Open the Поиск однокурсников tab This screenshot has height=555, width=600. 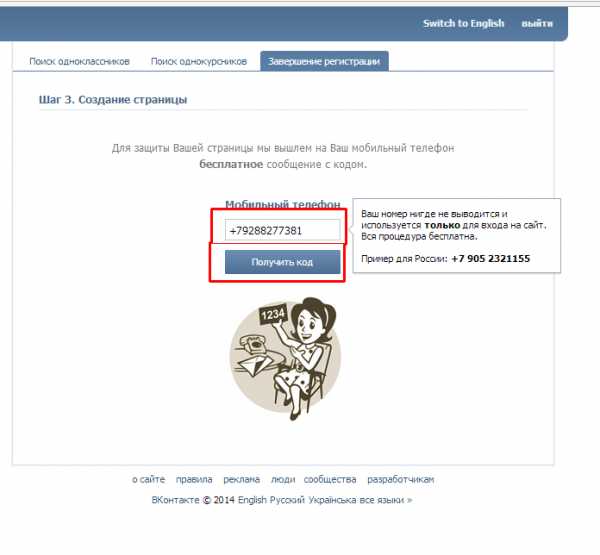point(199,61)
